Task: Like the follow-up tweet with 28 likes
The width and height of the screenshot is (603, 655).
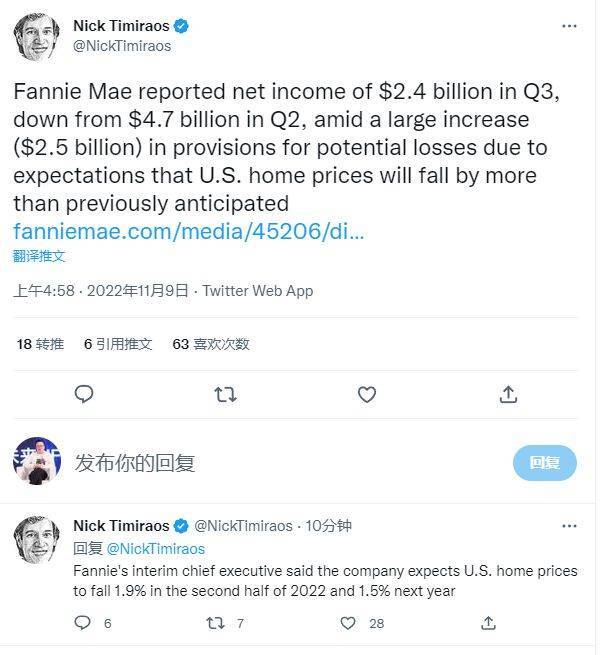Action: [x=348, y=623]
